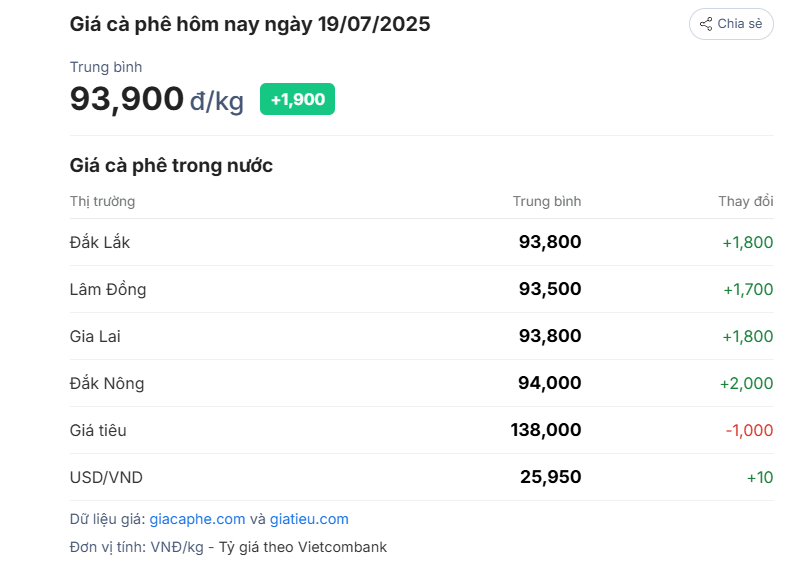The height and width of the screenshot is (583, 794).
Task: Click the Thay đổi column header
Action: click(x=746, y=202)
